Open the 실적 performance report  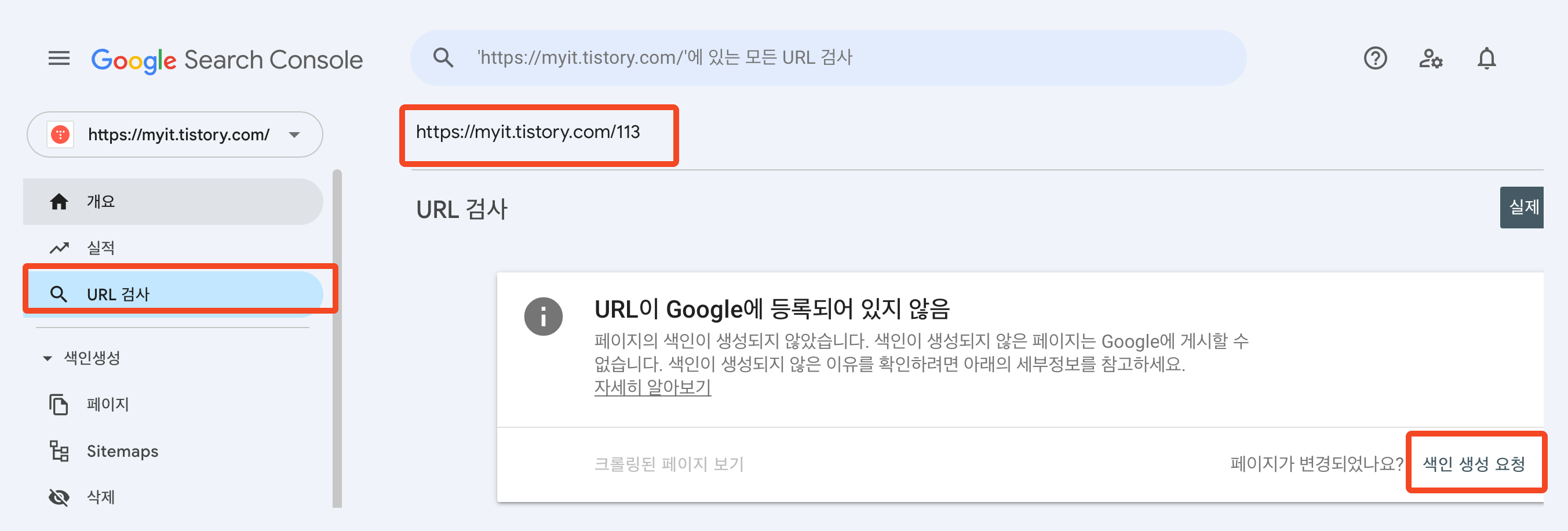173,248
